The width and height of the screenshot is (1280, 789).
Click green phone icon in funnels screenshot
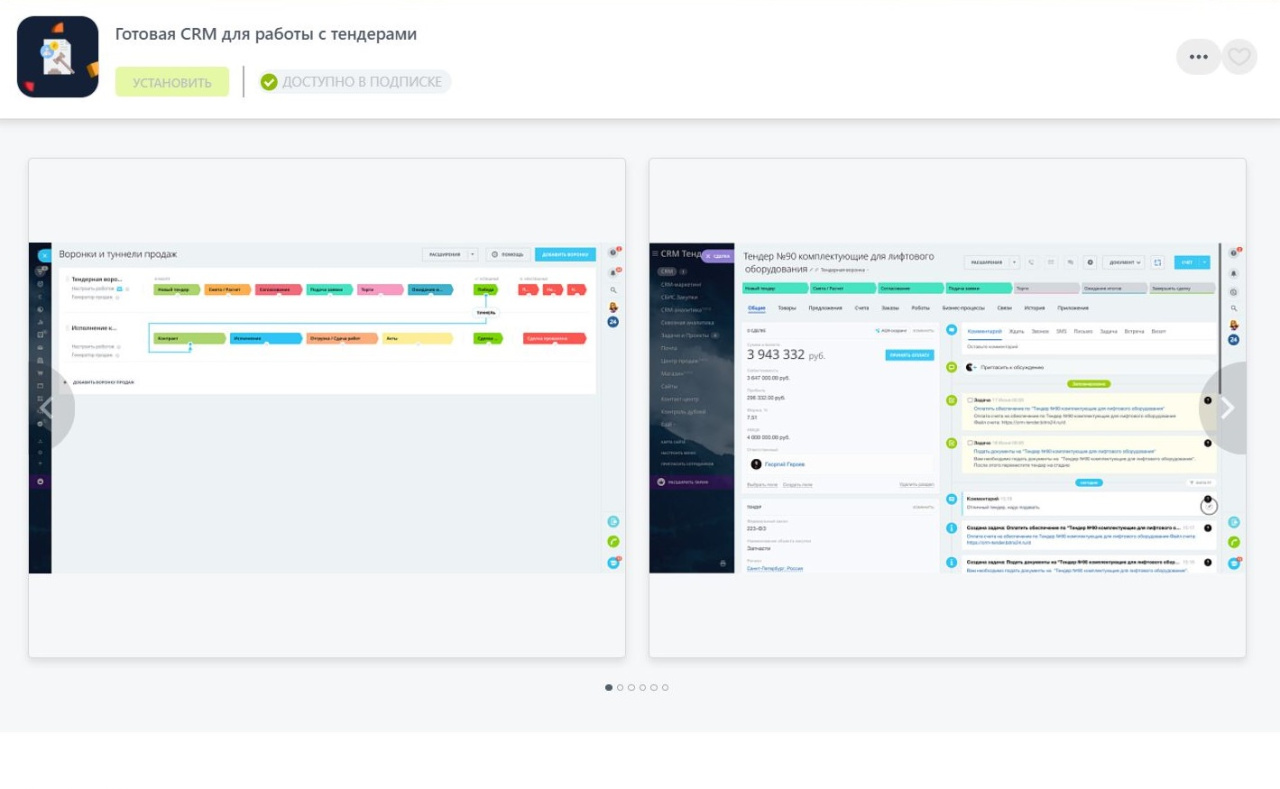point(613,542)
